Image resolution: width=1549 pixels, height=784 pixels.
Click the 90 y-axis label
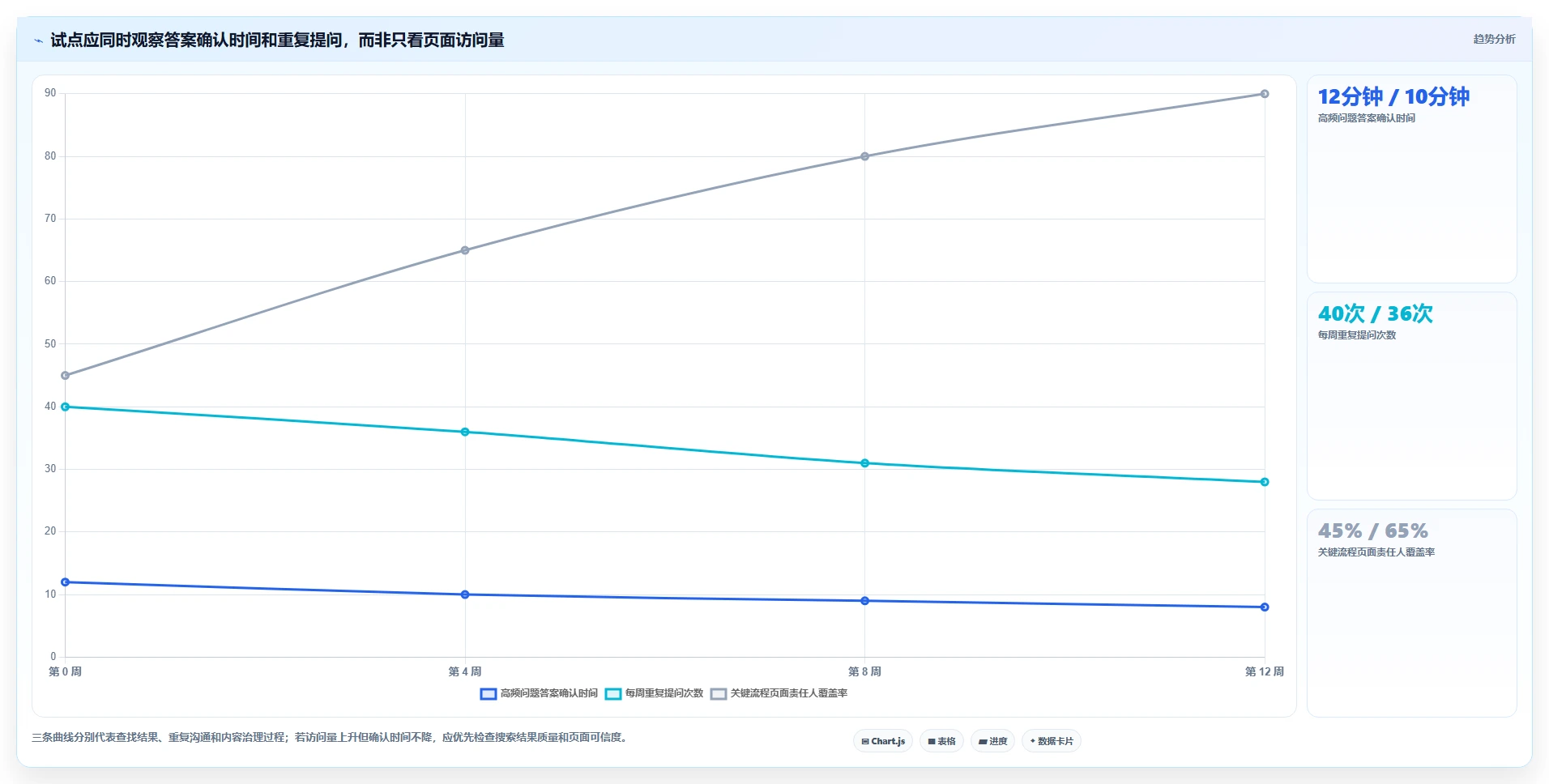coord(50,93)
